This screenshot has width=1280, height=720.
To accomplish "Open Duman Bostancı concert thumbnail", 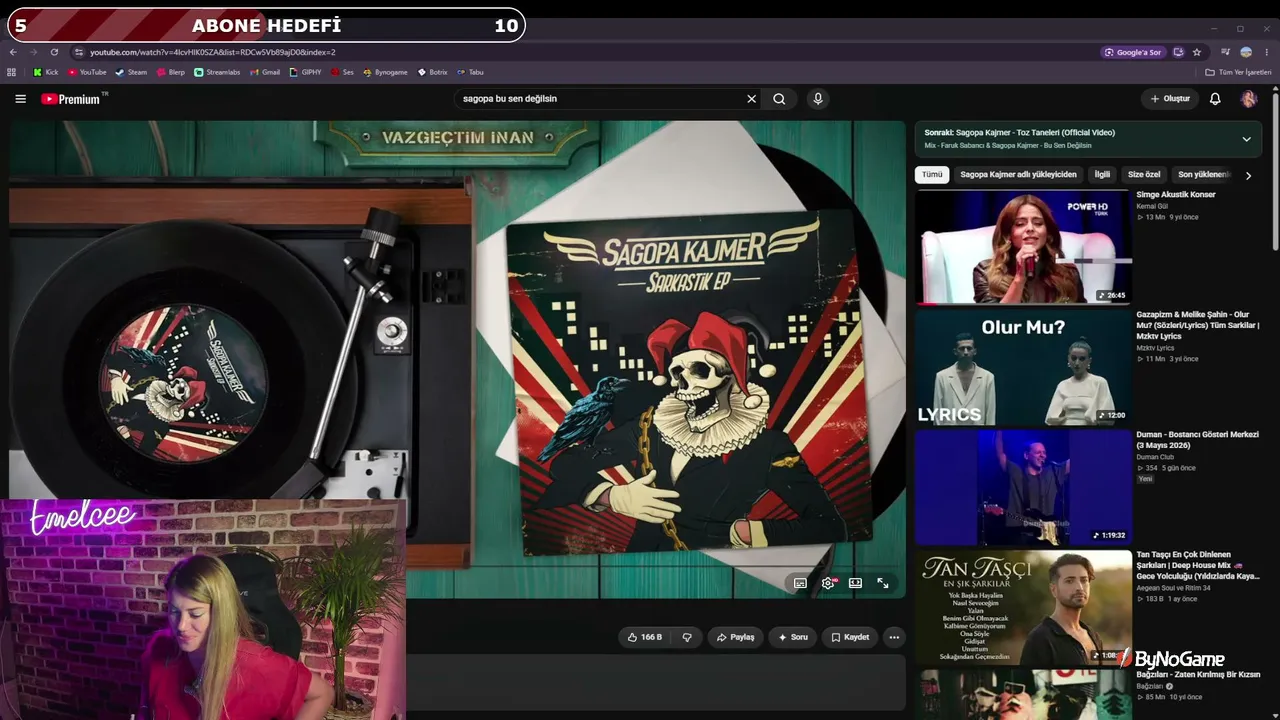I will [1023, 486].
